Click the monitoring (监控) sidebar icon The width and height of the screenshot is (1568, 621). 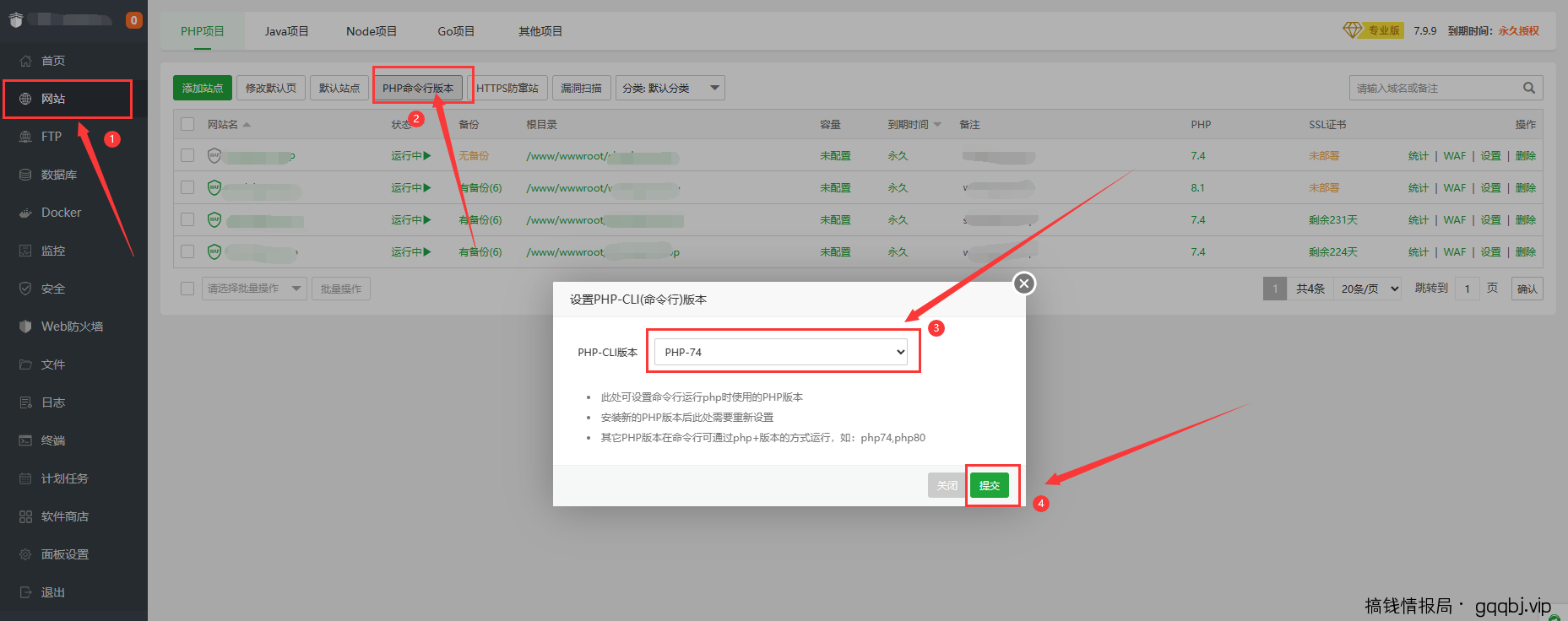pyautogui.click(x=25, y=251)
